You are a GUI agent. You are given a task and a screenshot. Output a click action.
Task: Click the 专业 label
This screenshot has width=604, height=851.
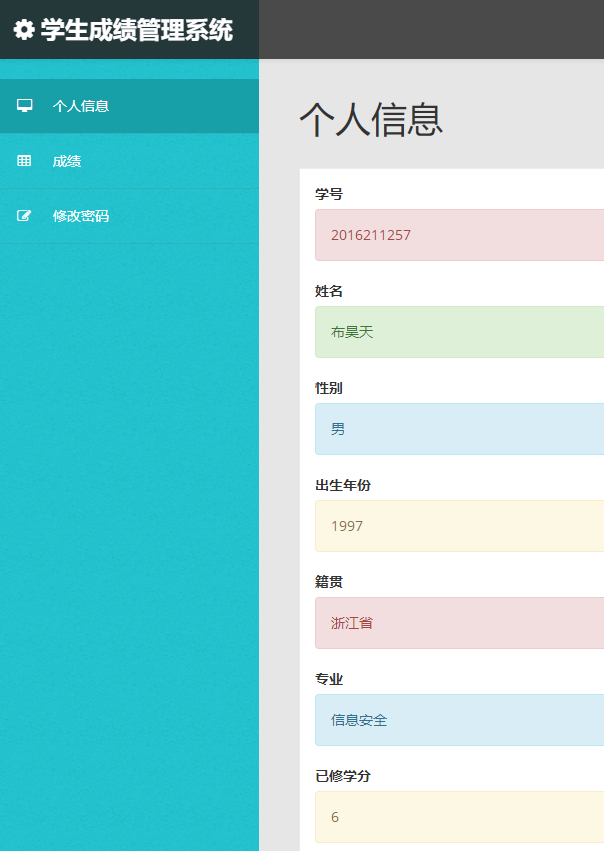pyautogui.click(x=329, y=679)
